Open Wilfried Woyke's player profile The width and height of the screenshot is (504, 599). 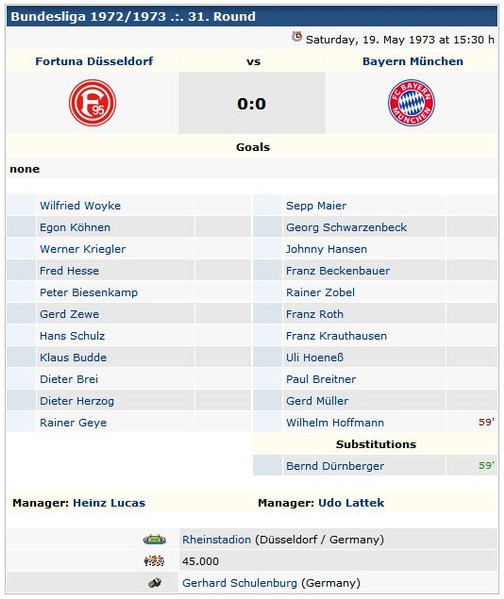tap(80, 206)
